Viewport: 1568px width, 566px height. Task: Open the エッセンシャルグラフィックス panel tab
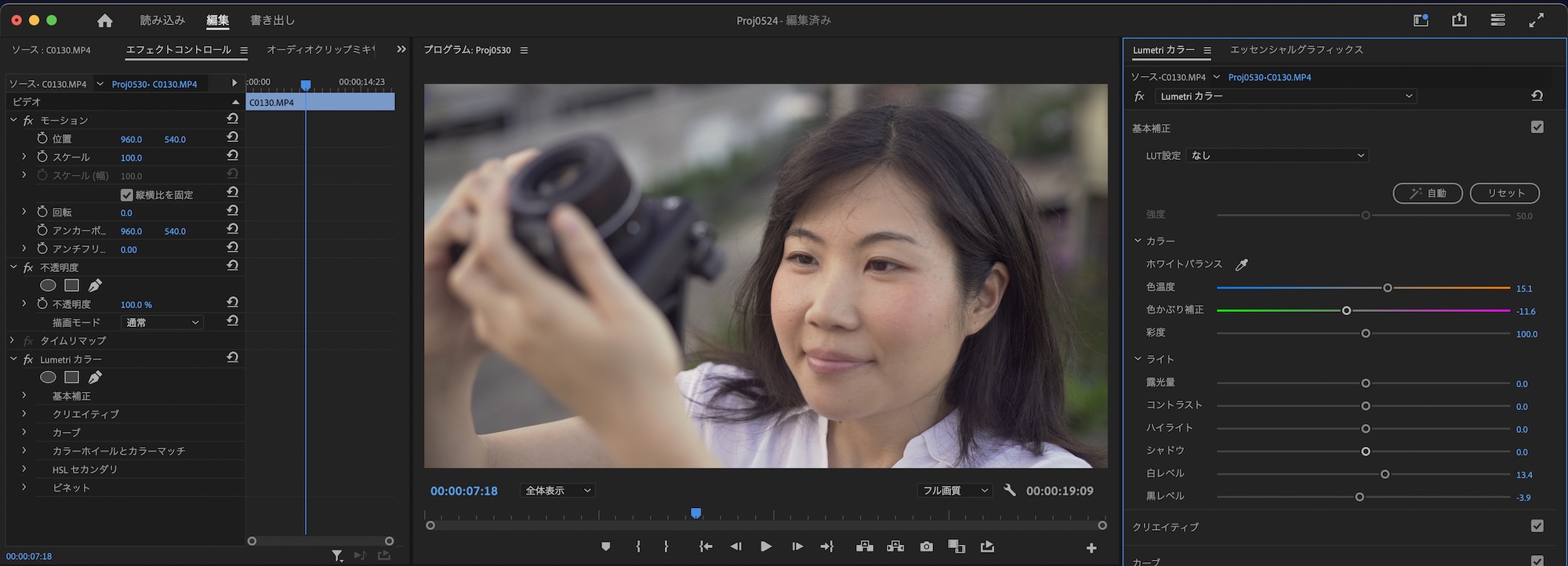1296,50
